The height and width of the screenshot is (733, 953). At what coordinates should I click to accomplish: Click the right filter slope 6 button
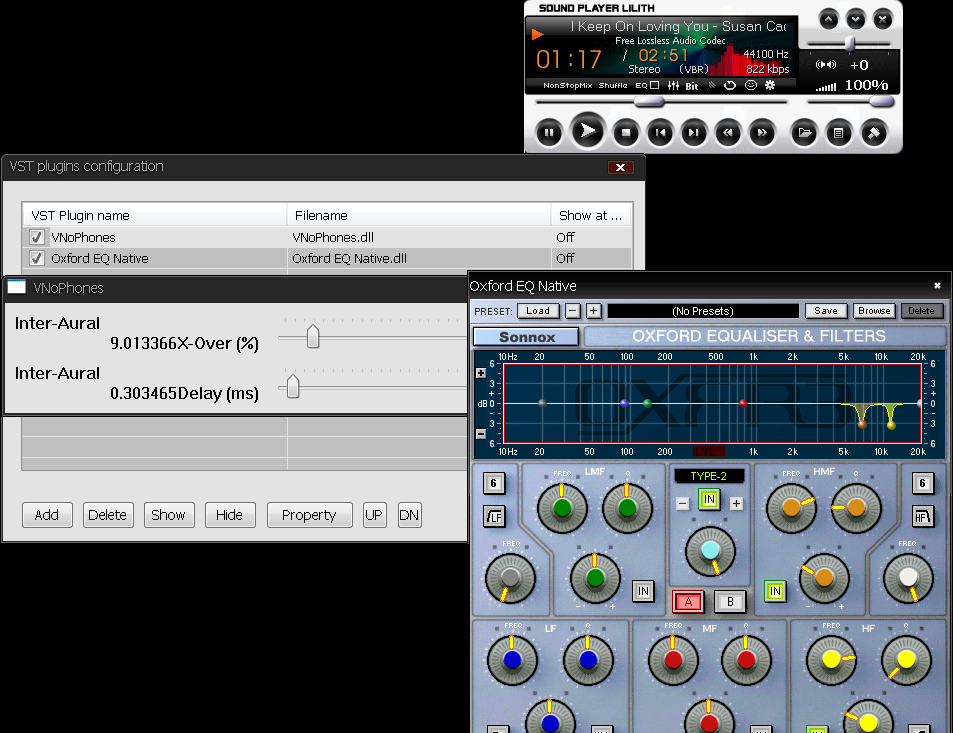923,483
